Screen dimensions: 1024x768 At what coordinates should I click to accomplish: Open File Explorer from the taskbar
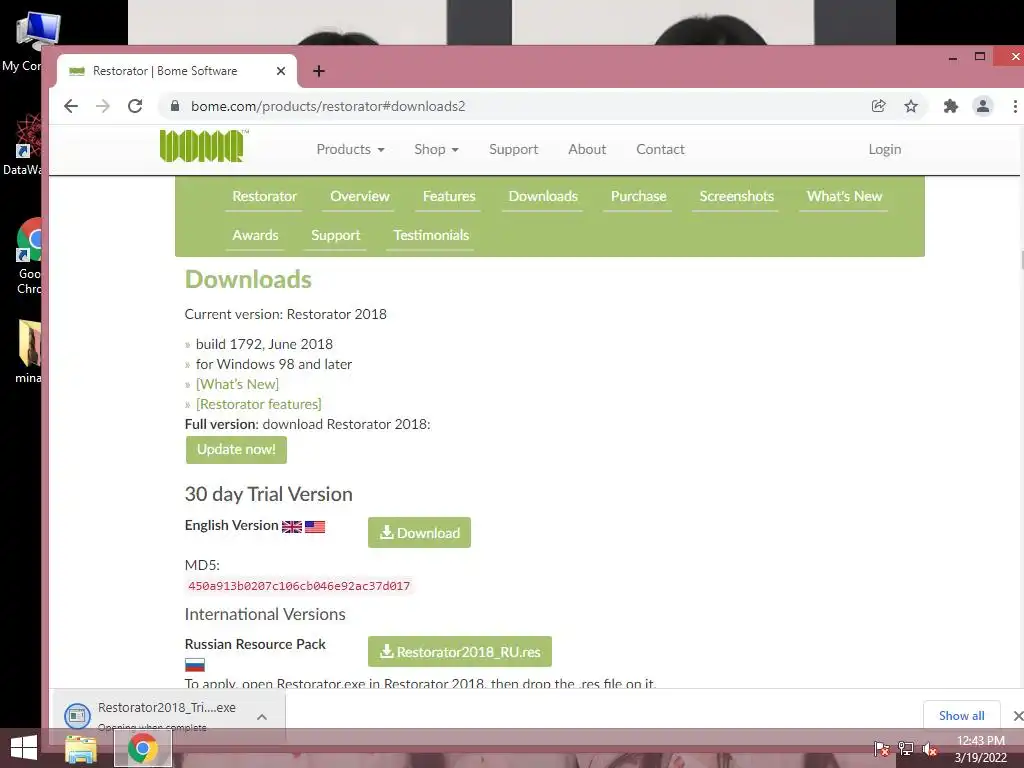[x=80, y=748]
